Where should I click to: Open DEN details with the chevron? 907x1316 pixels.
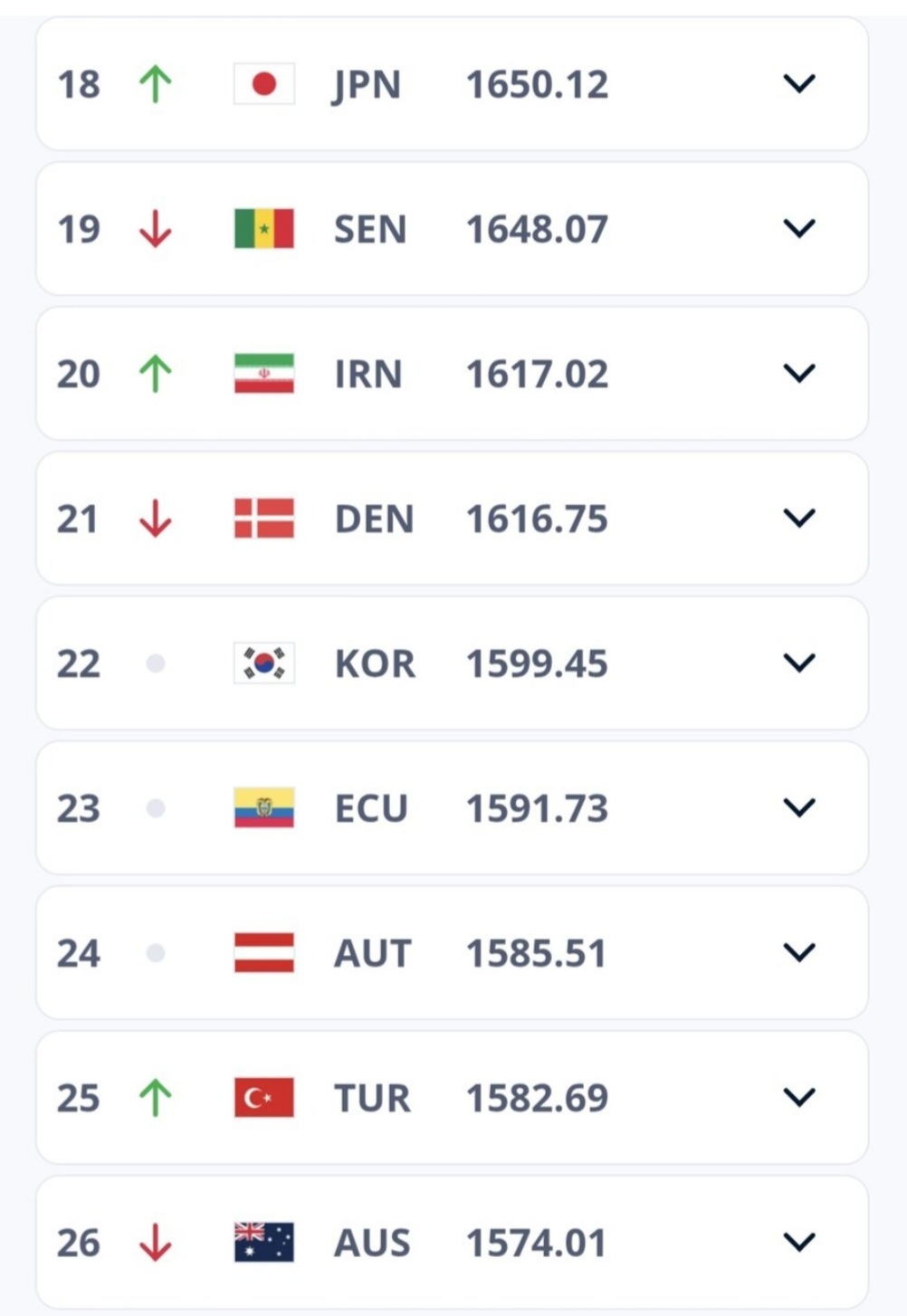point(798,519)
